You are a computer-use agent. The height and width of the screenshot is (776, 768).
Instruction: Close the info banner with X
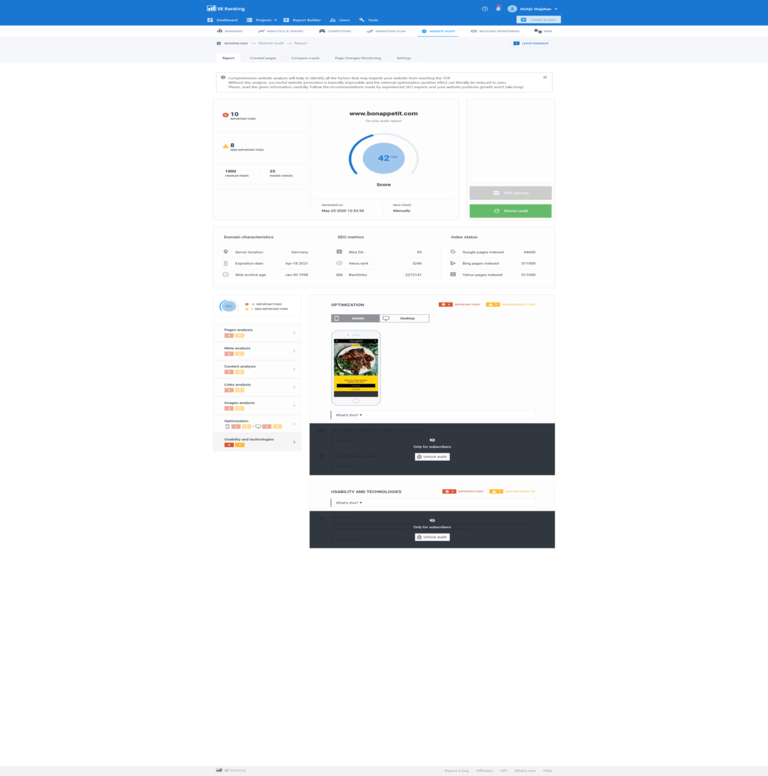(545, 77)
